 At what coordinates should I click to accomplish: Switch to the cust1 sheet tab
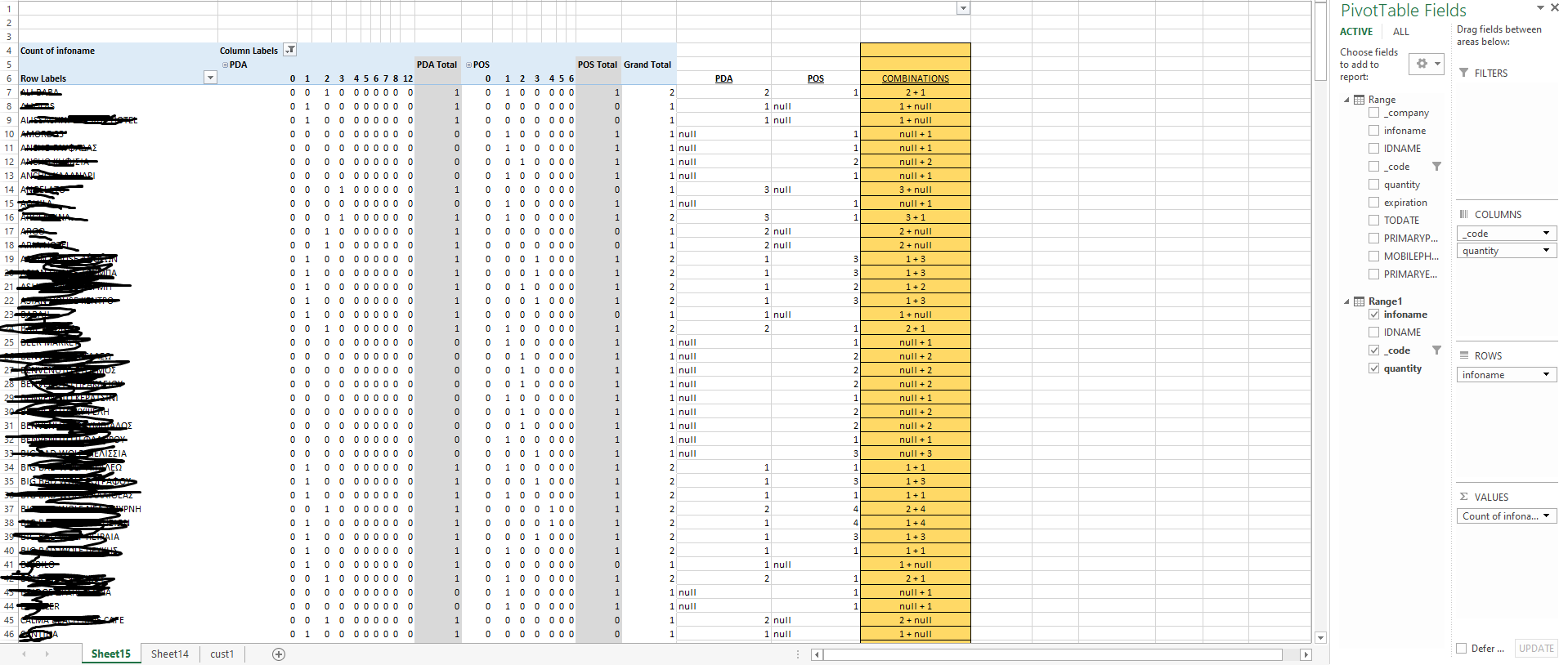(x=222, y=654)
